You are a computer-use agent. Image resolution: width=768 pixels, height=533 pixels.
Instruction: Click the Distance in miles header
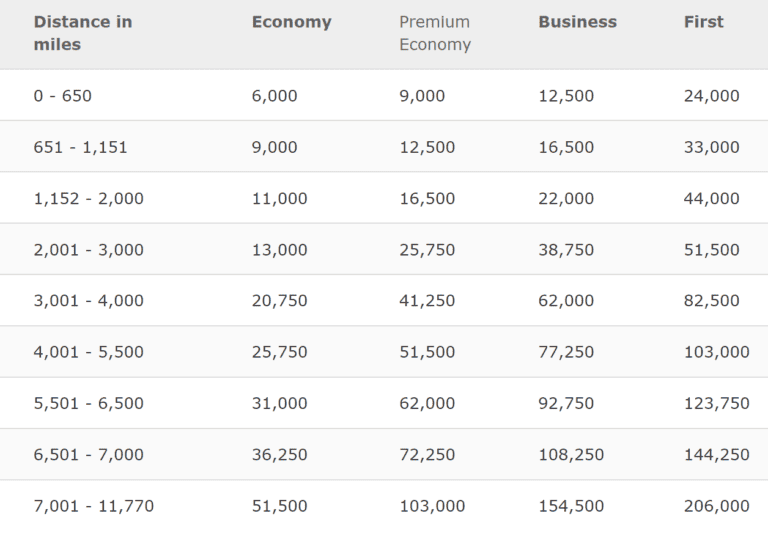tap(83, 33)
